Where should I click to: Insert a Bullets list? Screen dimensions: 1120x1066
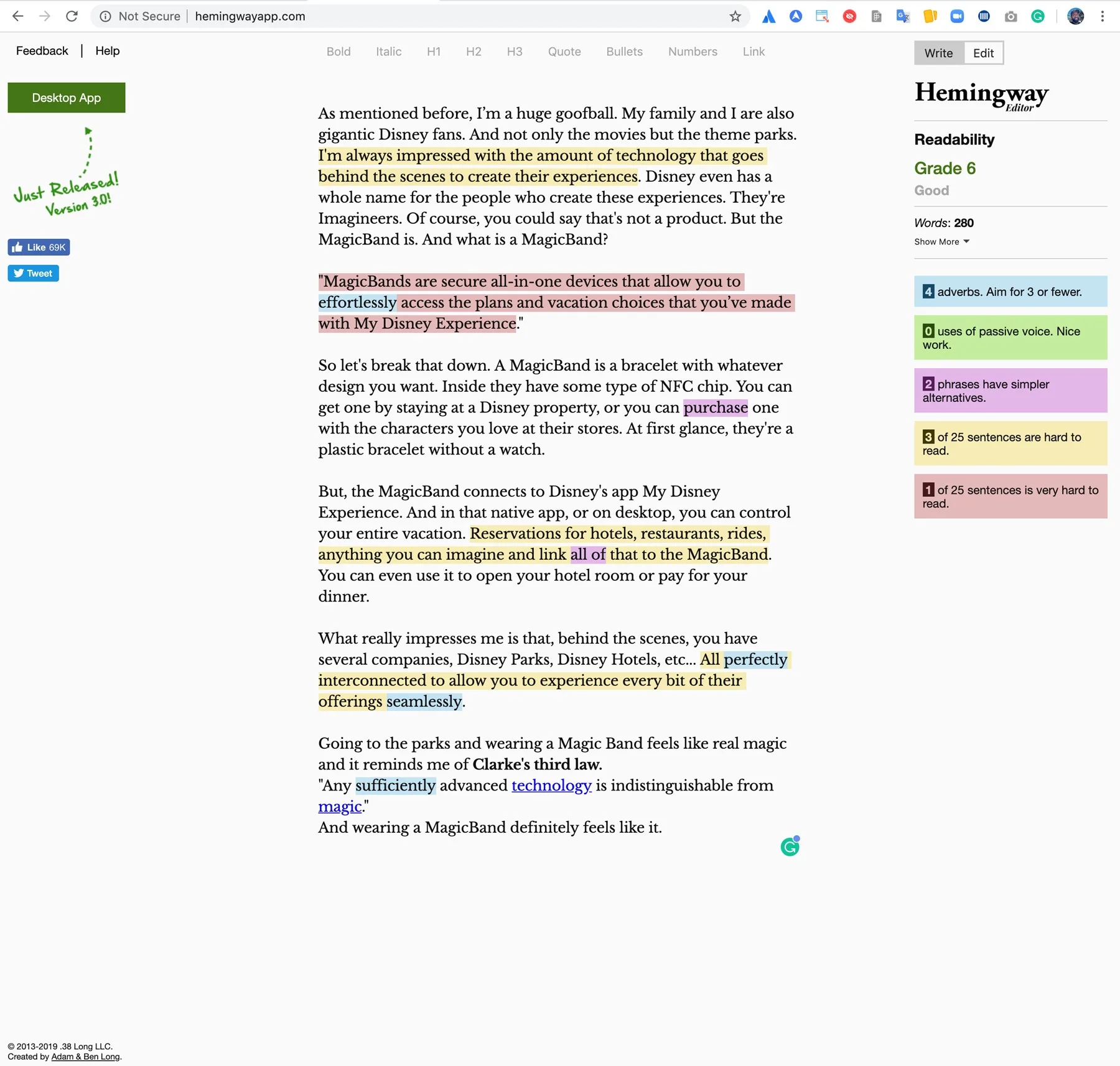[625, 52]
